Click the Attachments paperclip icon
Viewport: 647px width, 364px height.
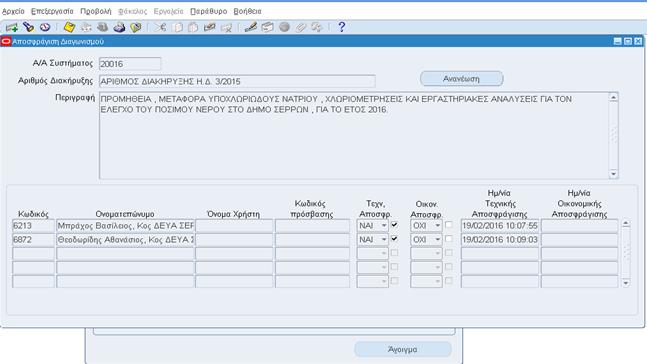(301, 27)
